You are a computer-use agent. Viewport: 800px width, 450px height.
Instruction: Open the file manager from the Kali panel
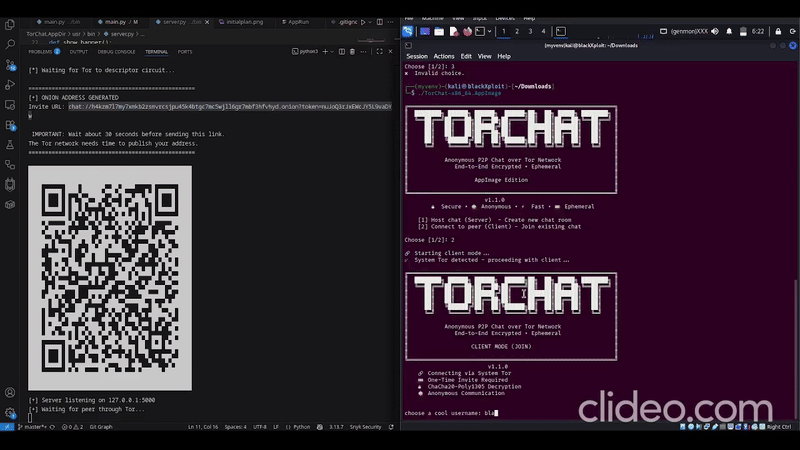[x=439, y=32]
